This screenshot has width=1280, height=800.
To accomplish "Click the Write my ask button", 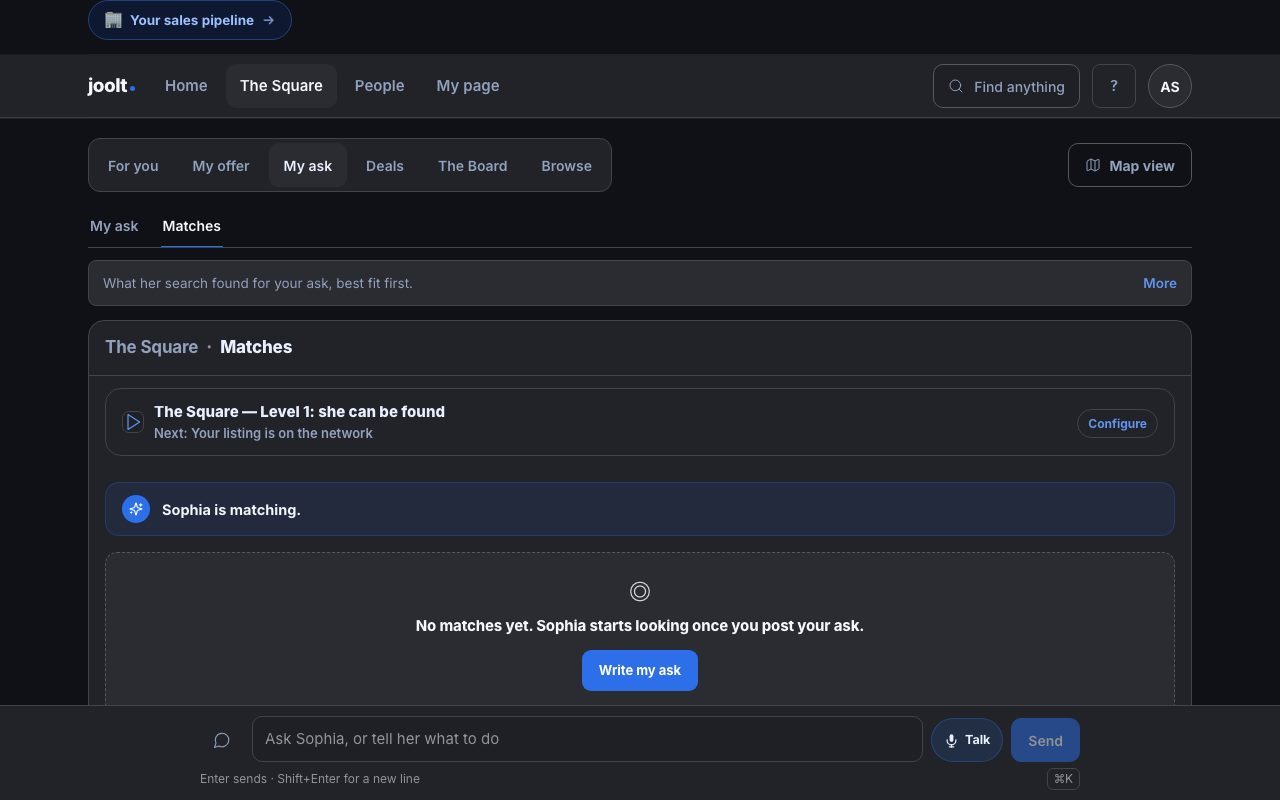I will pos(640,670).
